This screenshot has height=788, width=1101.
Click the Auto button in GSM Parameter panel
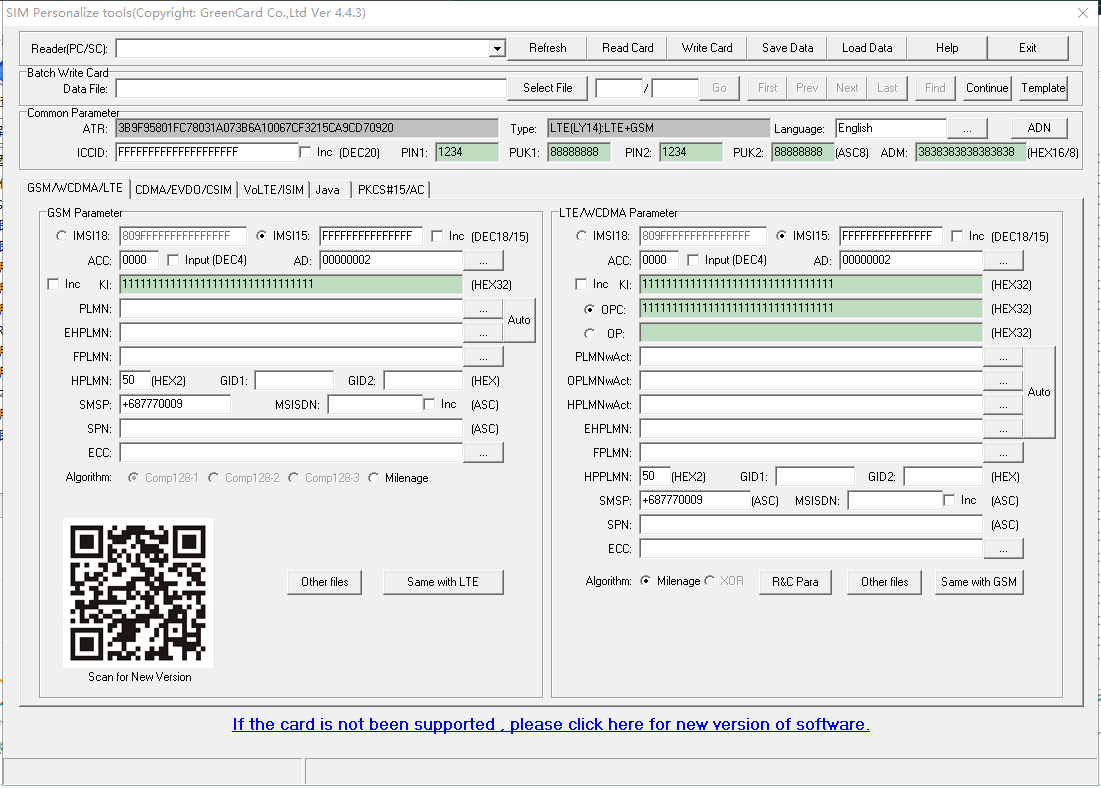(x=519, y=320)
